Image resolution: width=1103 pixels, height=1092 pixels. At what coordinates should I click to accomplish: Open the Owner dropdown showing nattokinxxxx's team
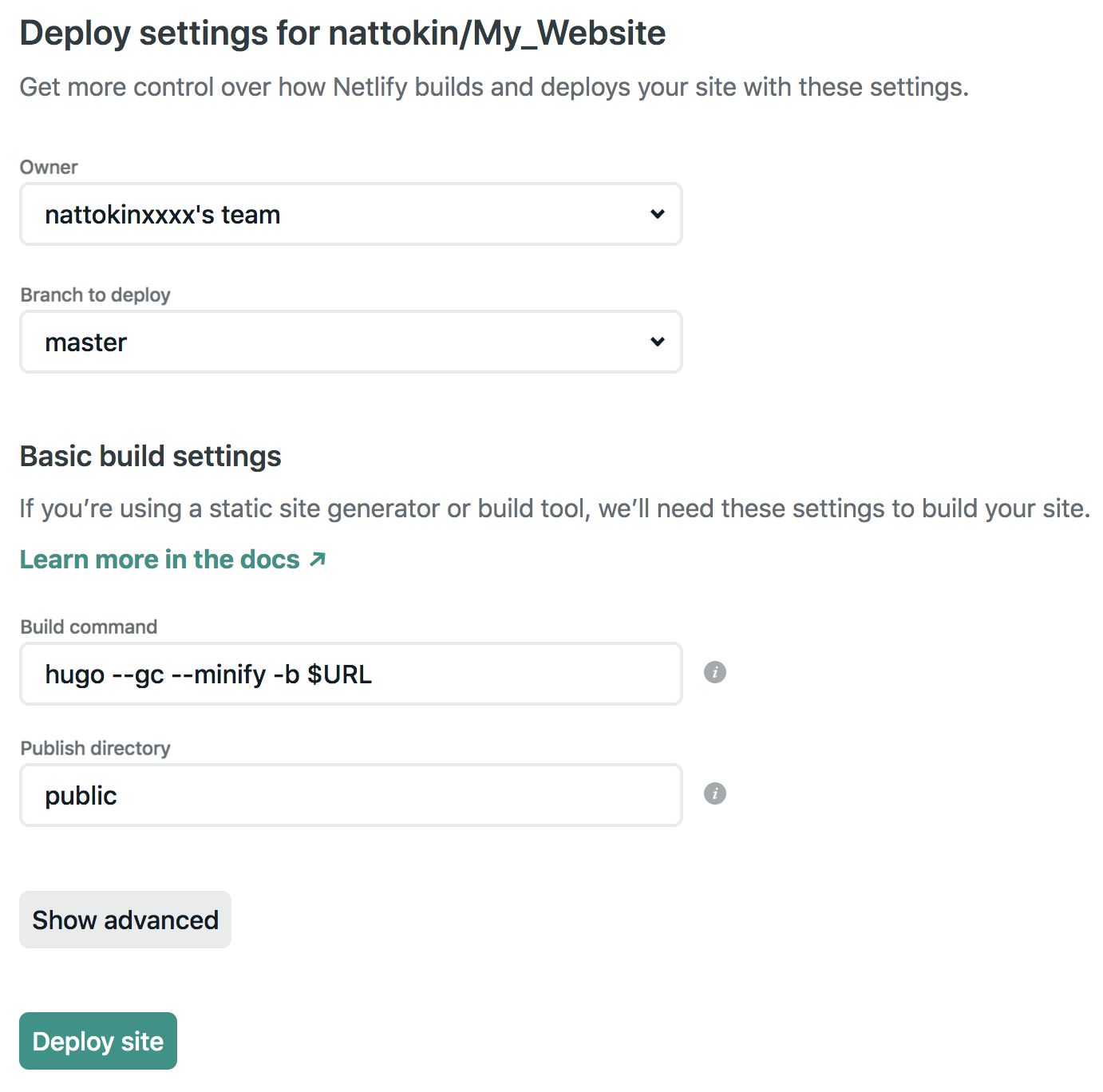coord(350,214)
